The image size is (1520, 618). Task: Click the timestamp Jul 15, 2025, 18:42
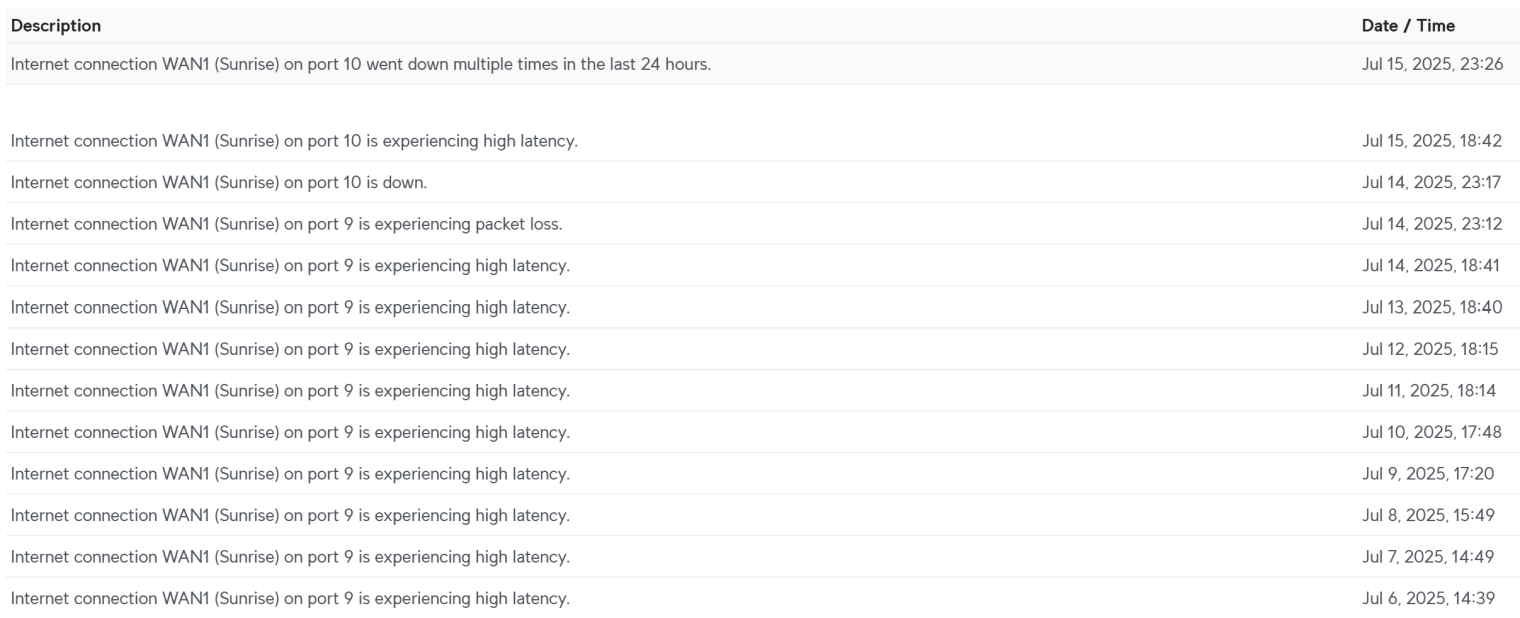pos(1431,141)
